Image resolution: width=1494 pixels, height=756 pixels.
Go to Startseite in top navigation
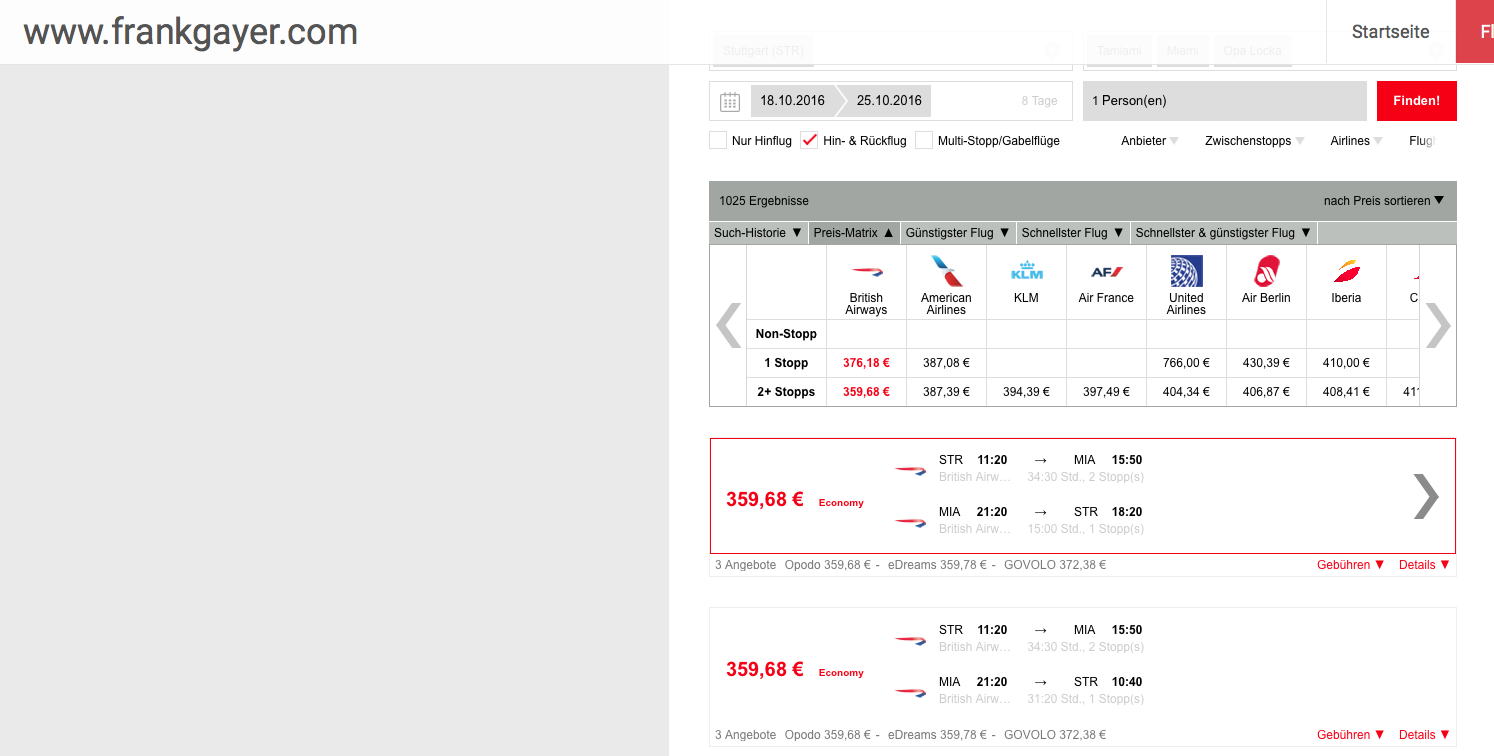pos(1390,32)
